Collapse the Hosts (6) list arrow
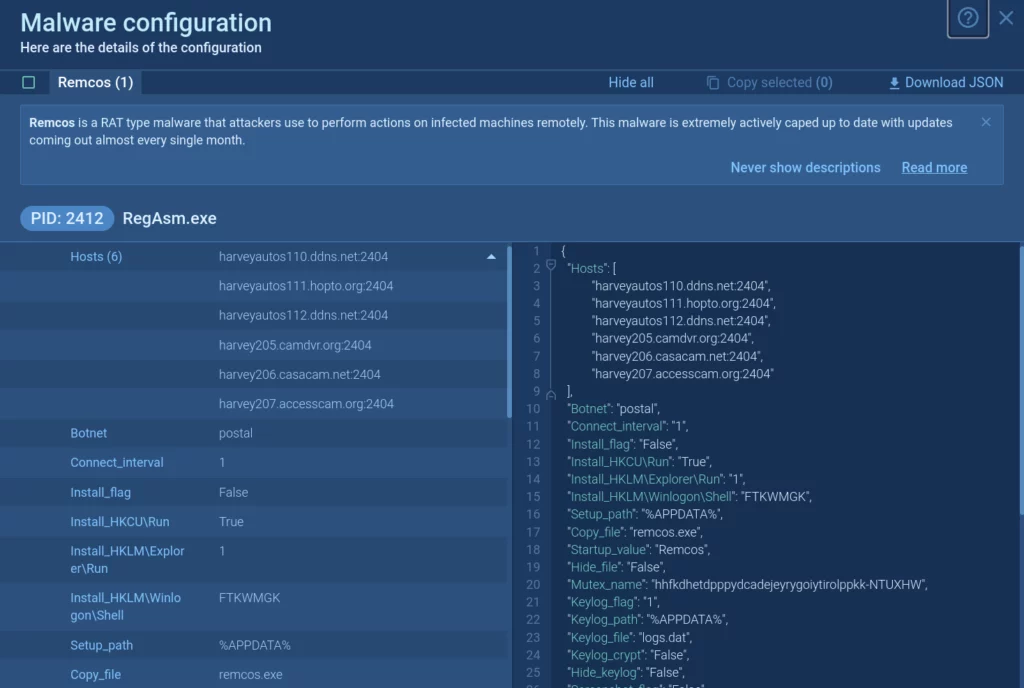The image size is (1024, 688). tap(491, 257)
